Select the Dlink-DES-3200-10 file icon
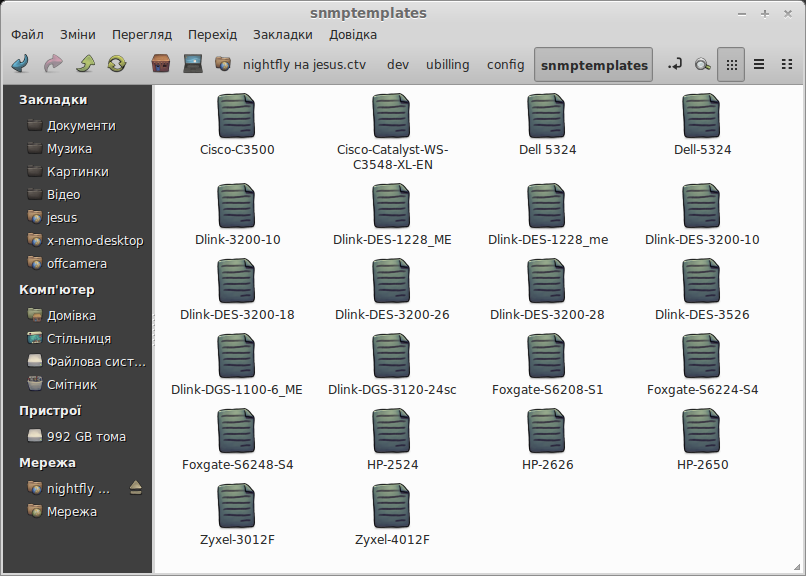The height and width of the screenshot is (576, 806). click(702, 206)
